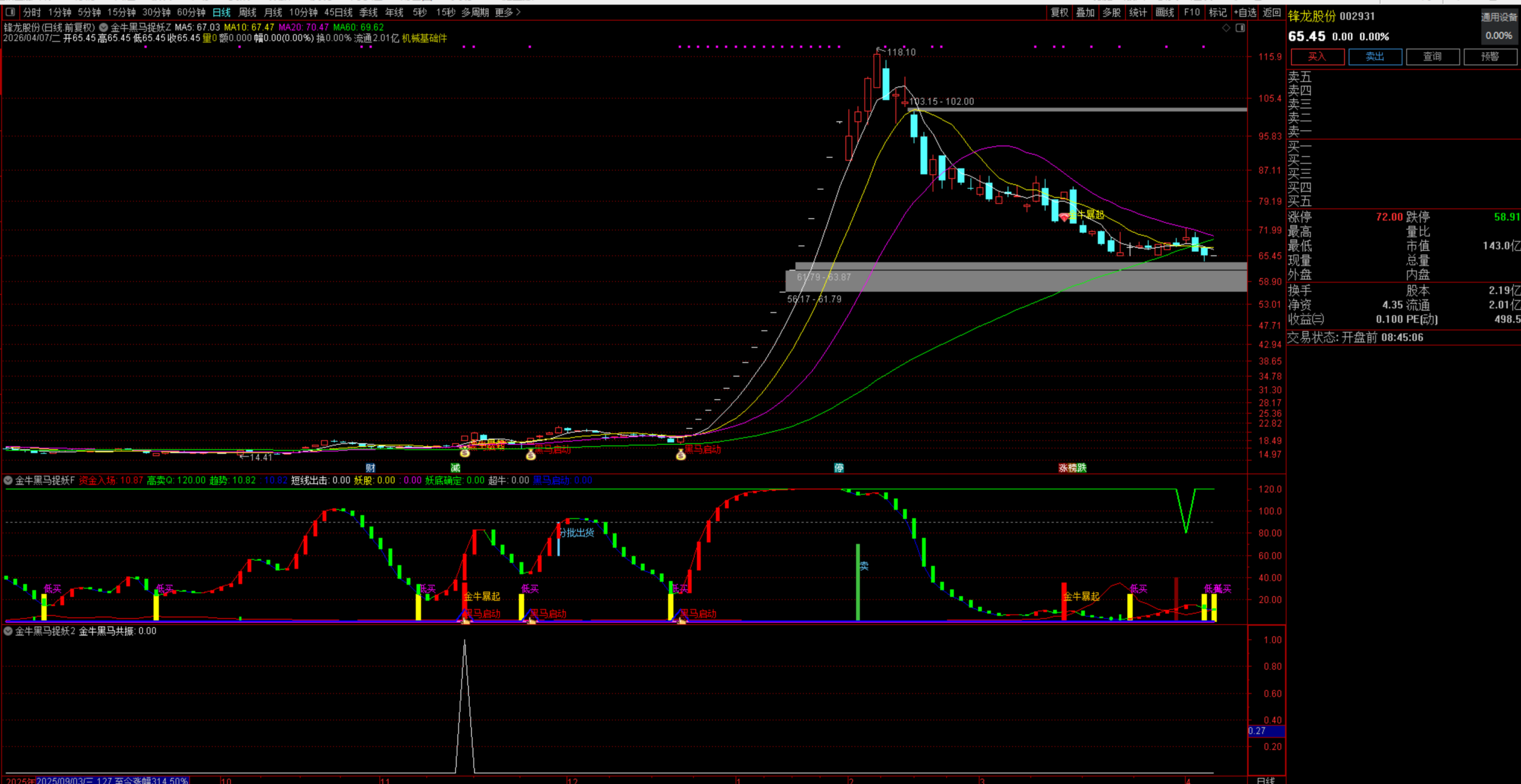Viewport: 1521px width, 784px height.
Task: Expand 更多 period options
Action: pos(507,12)
